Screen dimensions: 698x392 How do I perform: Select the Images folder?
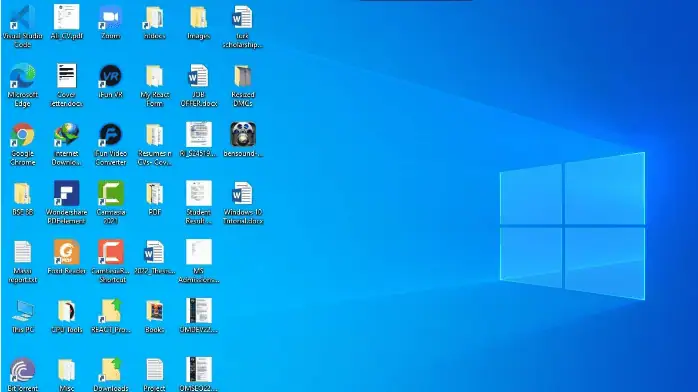tap(199, 18)
